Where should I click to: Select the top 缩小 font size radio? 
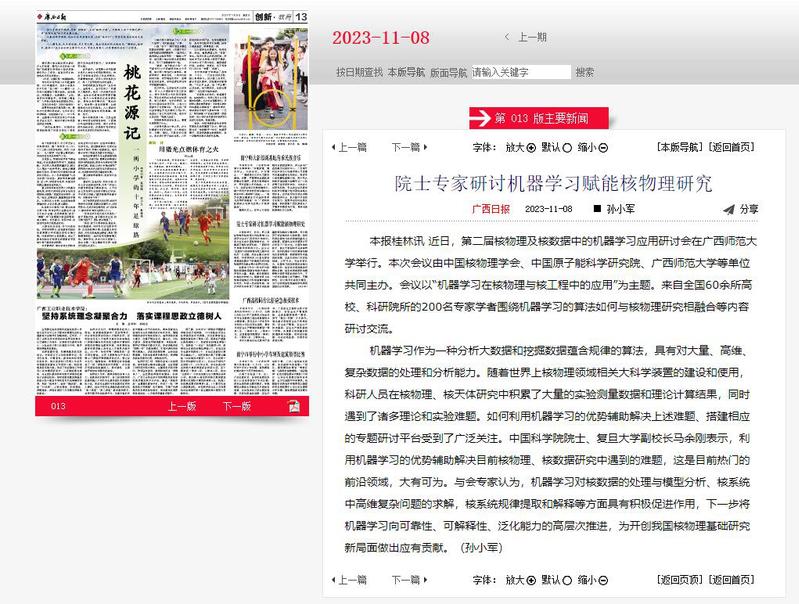(603, 147)
